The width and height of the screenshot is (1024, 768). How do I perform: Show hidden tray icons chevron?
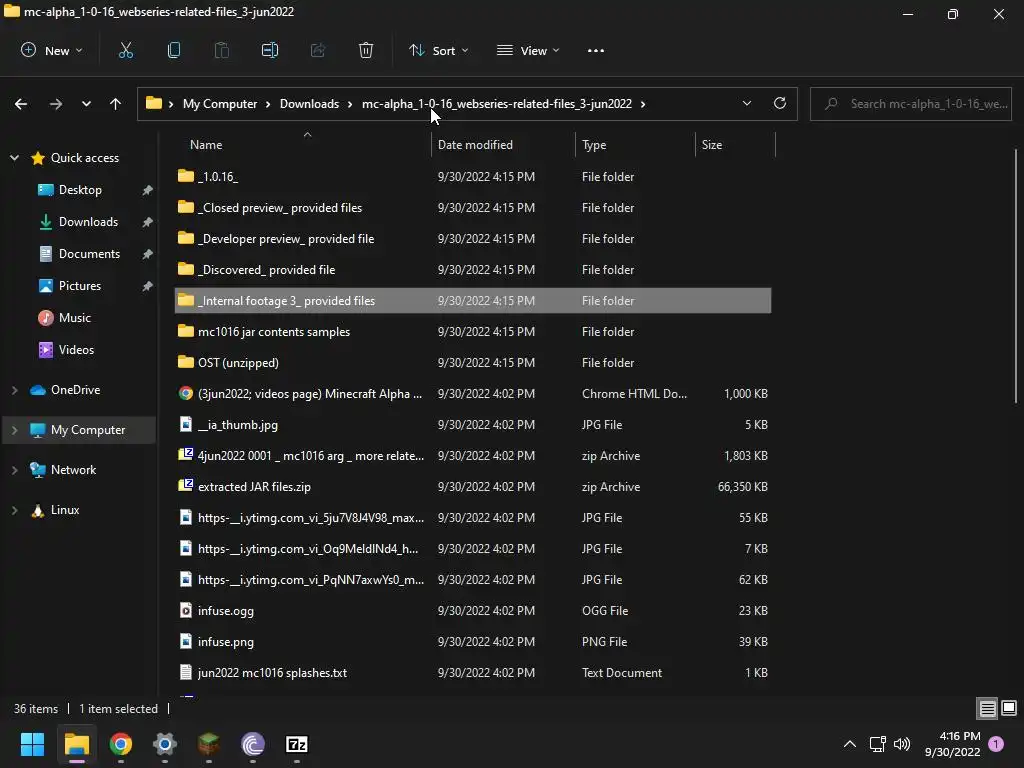[850, 744]
